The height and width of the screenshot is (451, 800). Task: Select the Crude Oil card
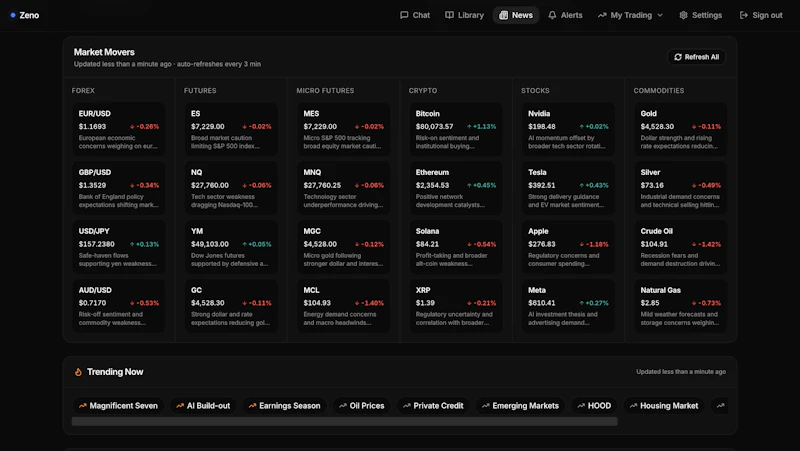[x=681, y=247]
